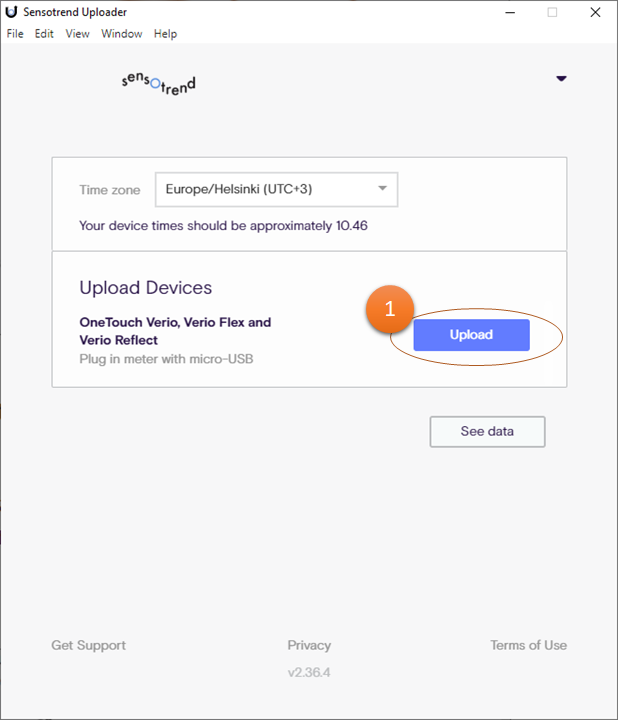Maximize the Sensotrend Uploader window
This screenshot has height=720, width=618.
click(552, 12)
